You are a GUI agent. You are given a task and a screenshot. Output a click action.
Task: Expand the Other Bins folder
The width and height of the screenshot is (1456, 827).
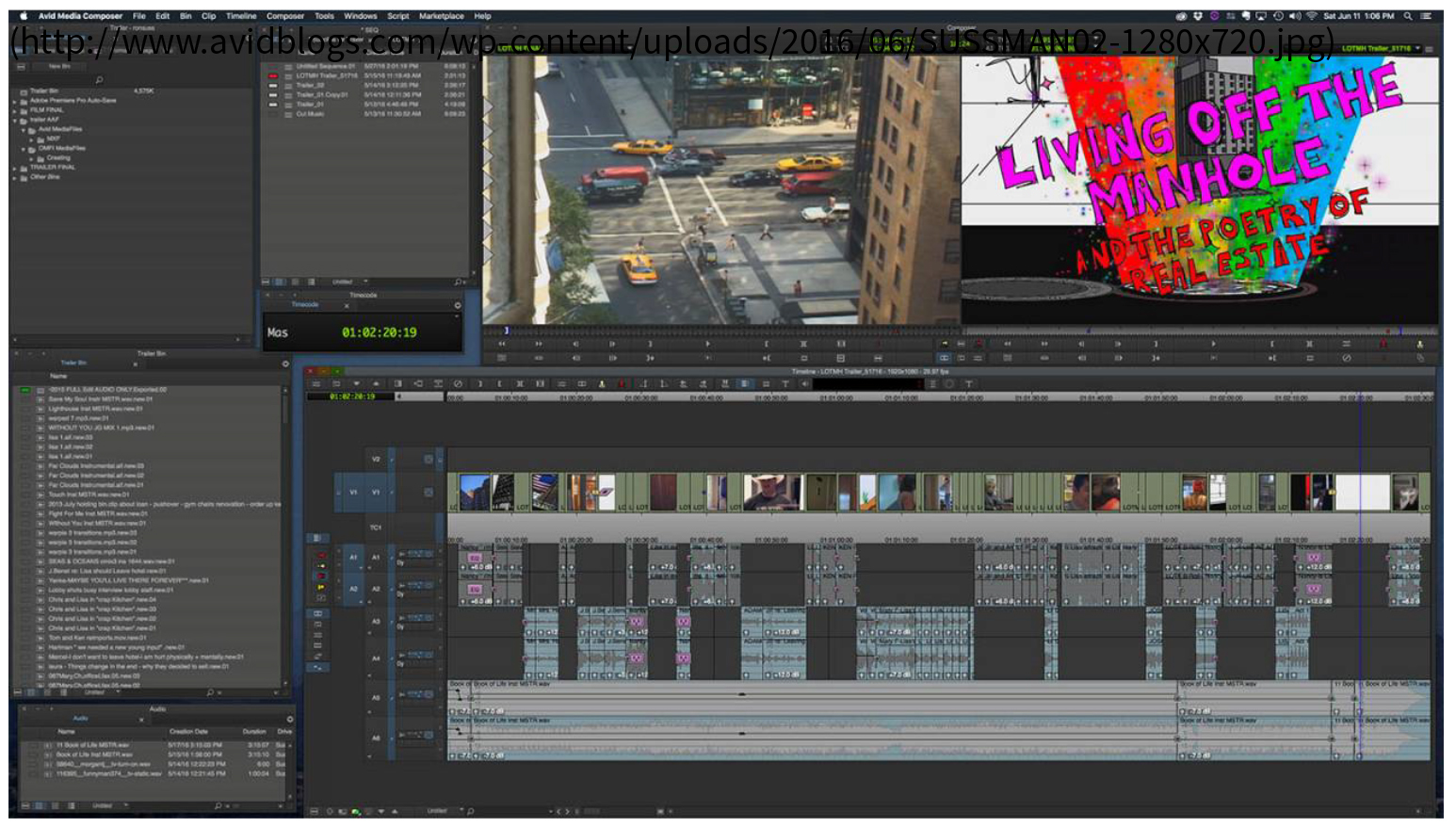(x=14, y=177)
